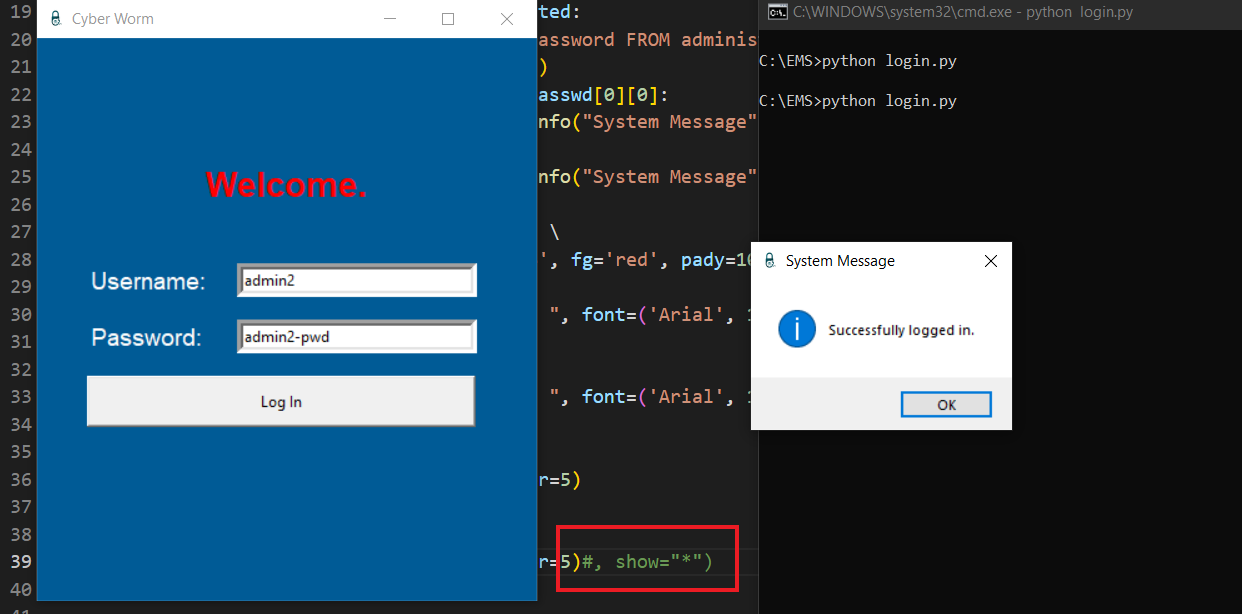Minimize the Cyber Worm window
This screenshot has height=614, width=1242.
[390, 19]
